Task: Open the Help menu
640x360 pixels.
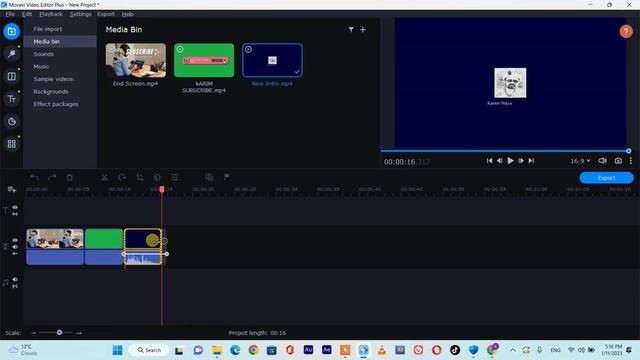Action: 127,14
